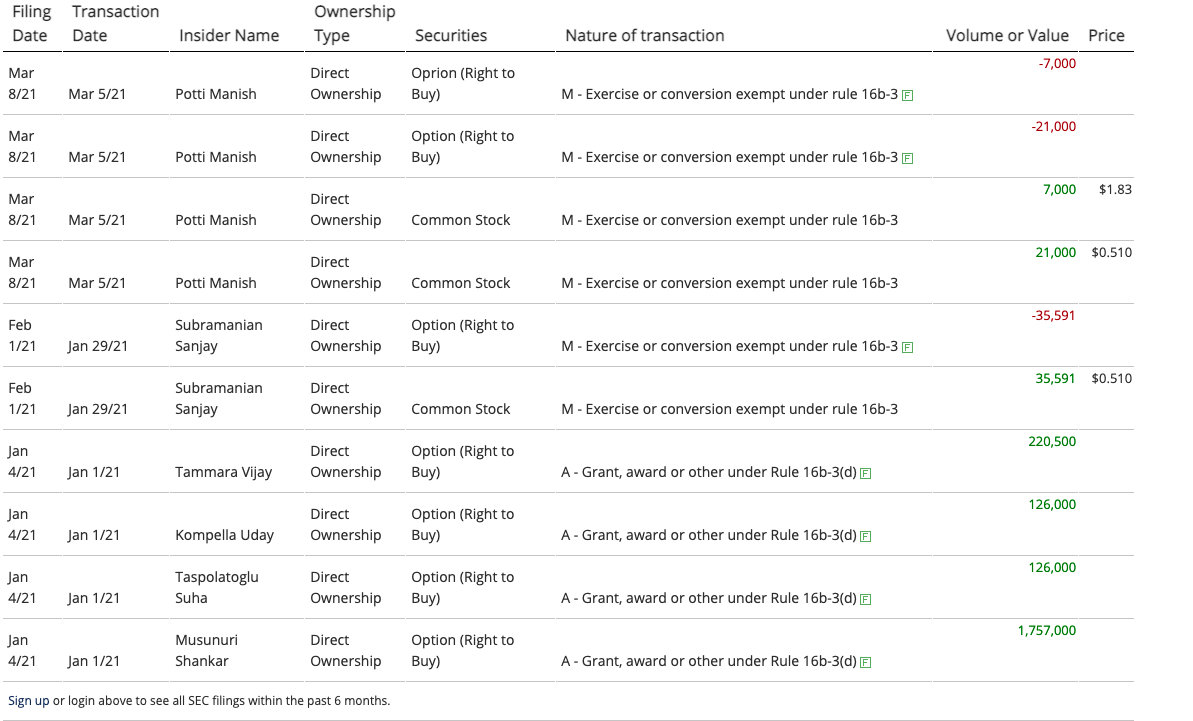The width and height of the screenshot is (1193, 721).
Task: Click the Insider Name column header
Action: pyautogui.click(x=229, y=36)
